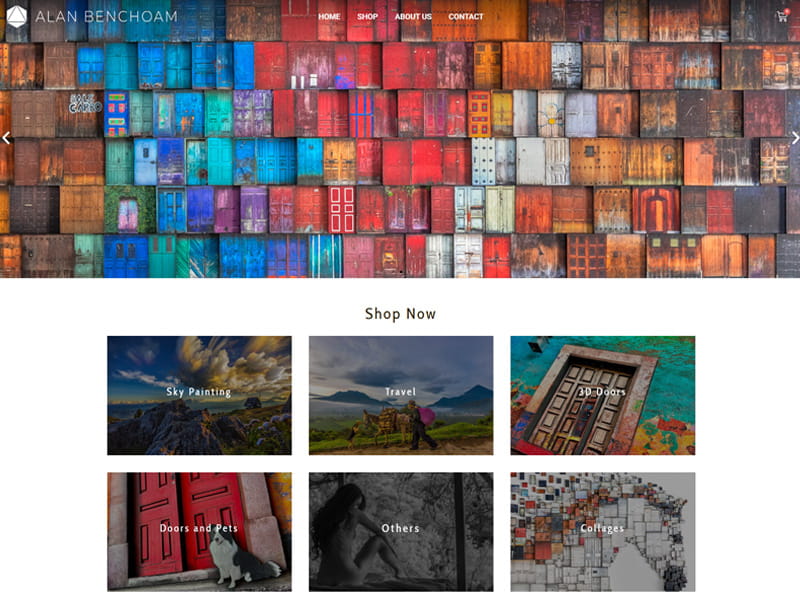Select the Collages label text

(x=603, y=529)
